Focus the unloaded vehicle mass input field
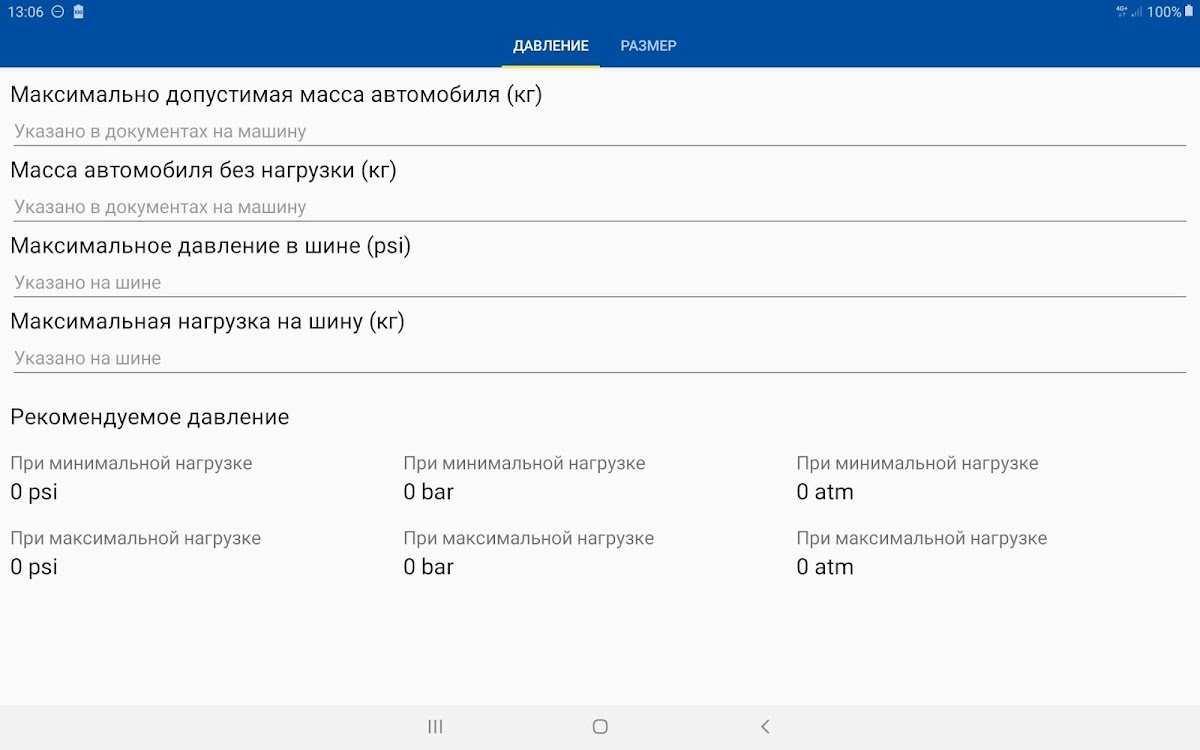This screenshot has width=1200, height=750. tap(598, 207)
